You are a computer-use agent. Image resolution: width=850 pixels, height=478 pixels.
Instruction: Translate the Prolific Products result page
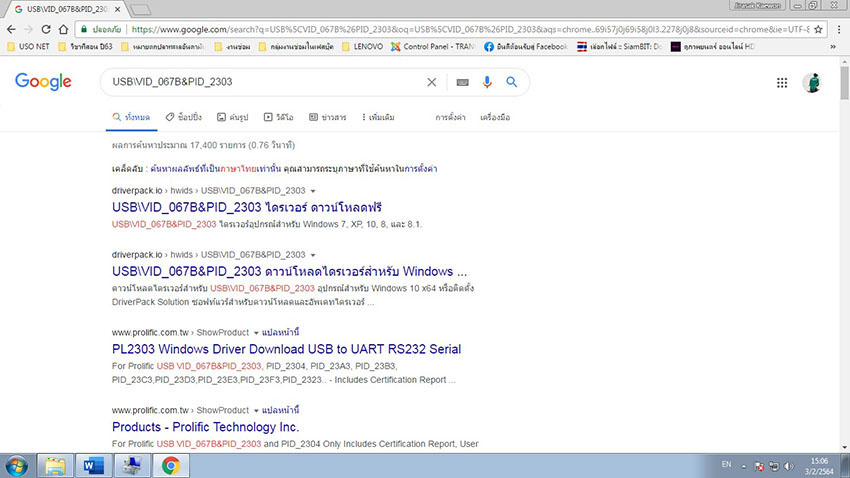click(280, 410)
